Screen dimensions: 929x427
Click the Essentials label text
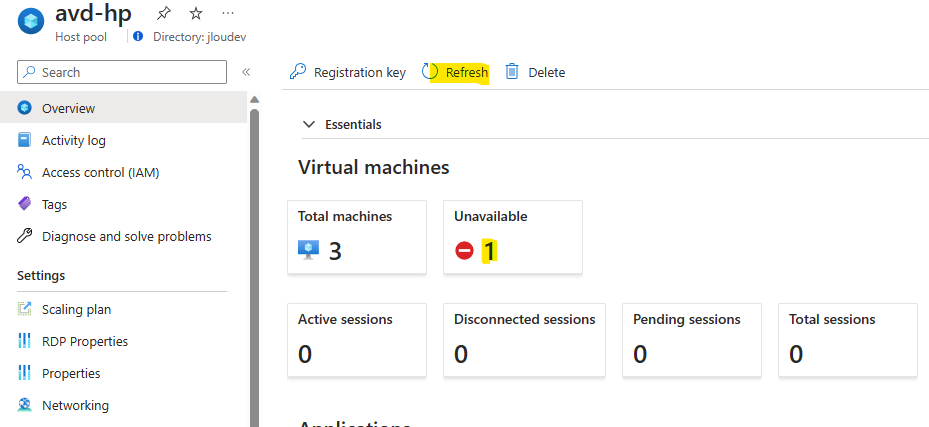pyautogui.click(x=353, y=124)
